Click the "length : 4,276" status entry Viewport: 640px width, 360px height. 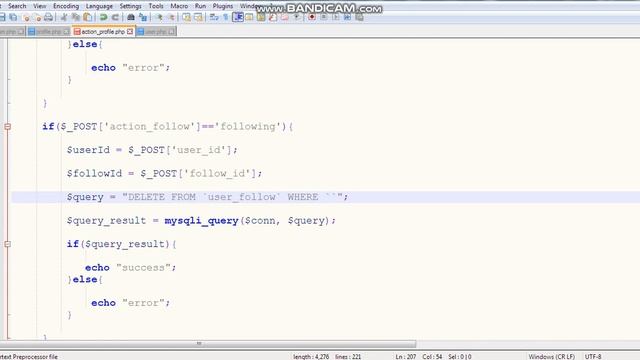(311, 357)
